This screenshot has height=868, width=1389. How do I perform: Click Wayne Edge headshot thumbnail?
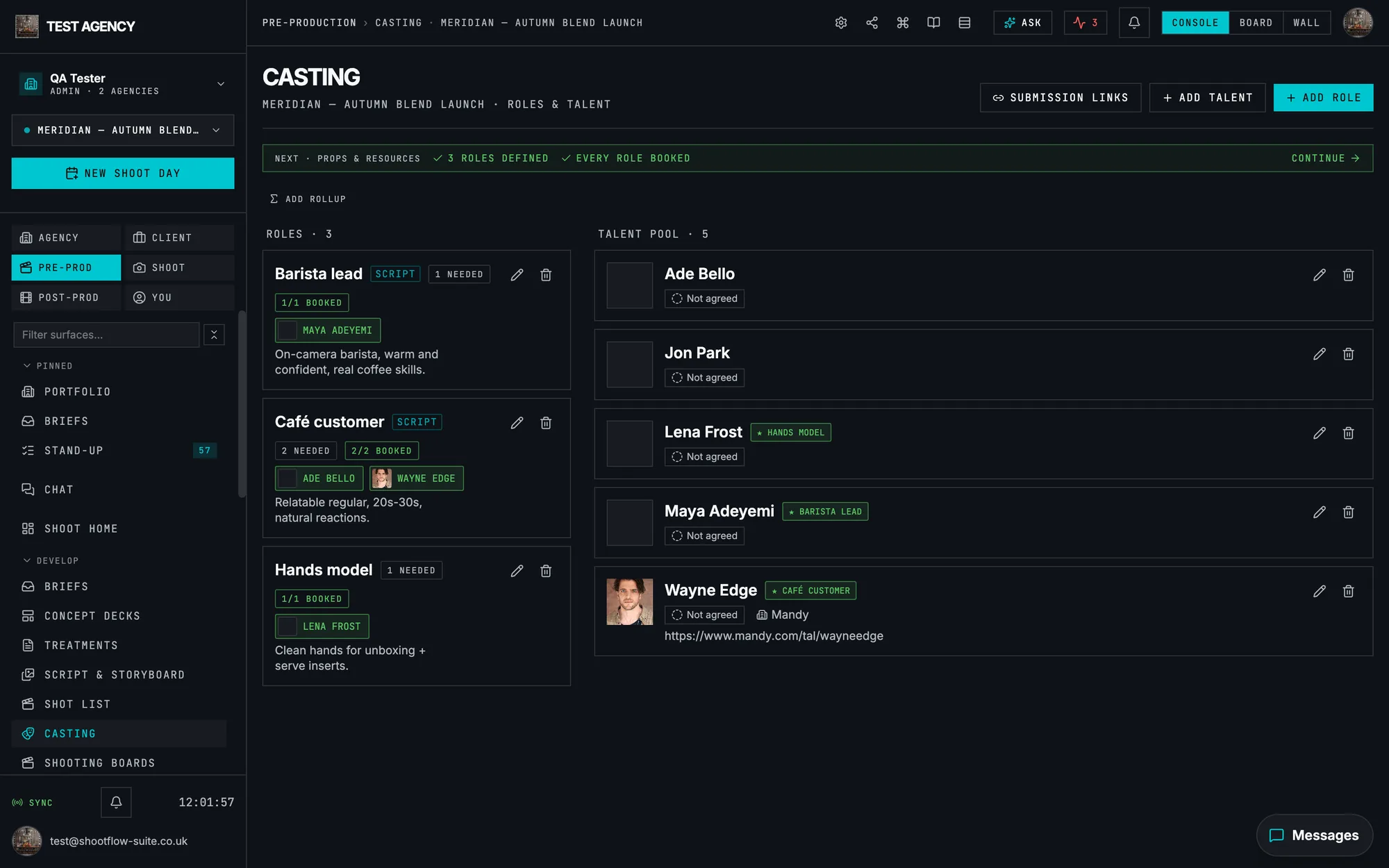[629, 602]
